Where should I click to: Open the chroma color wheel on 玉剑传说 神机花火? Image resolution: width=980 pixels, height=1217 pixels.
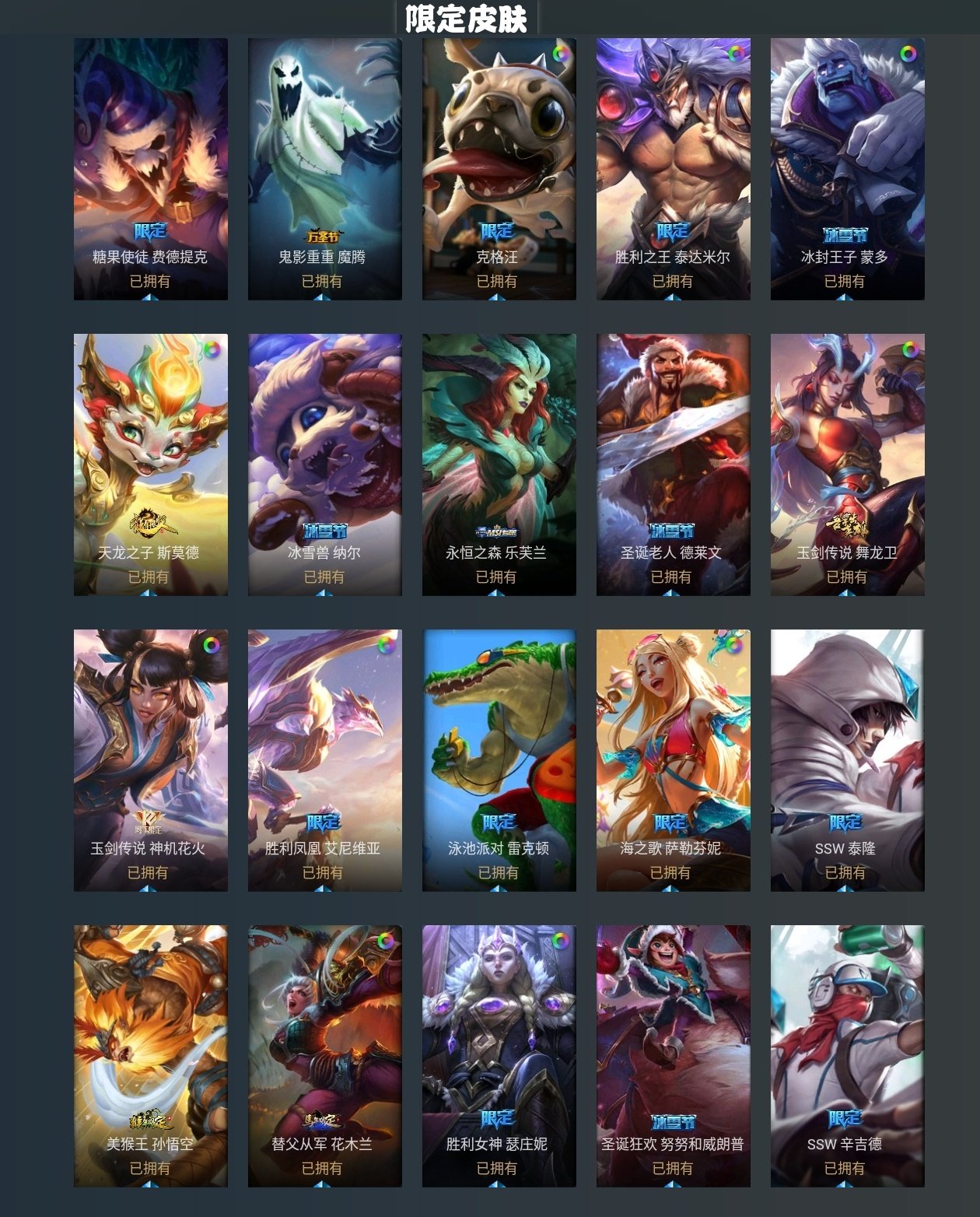click(212, 645)
